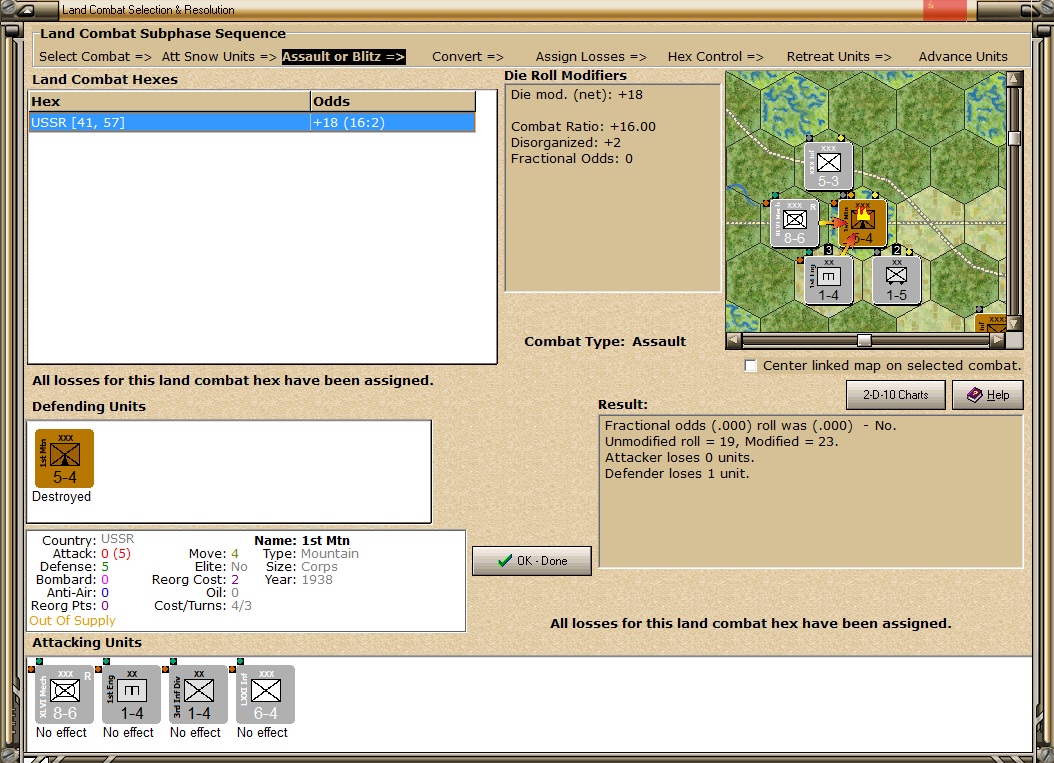Select the Hex Control subphase
The height and width of the screenshot is (763, 1054).
pyautogui.click(x=715, y=56)
